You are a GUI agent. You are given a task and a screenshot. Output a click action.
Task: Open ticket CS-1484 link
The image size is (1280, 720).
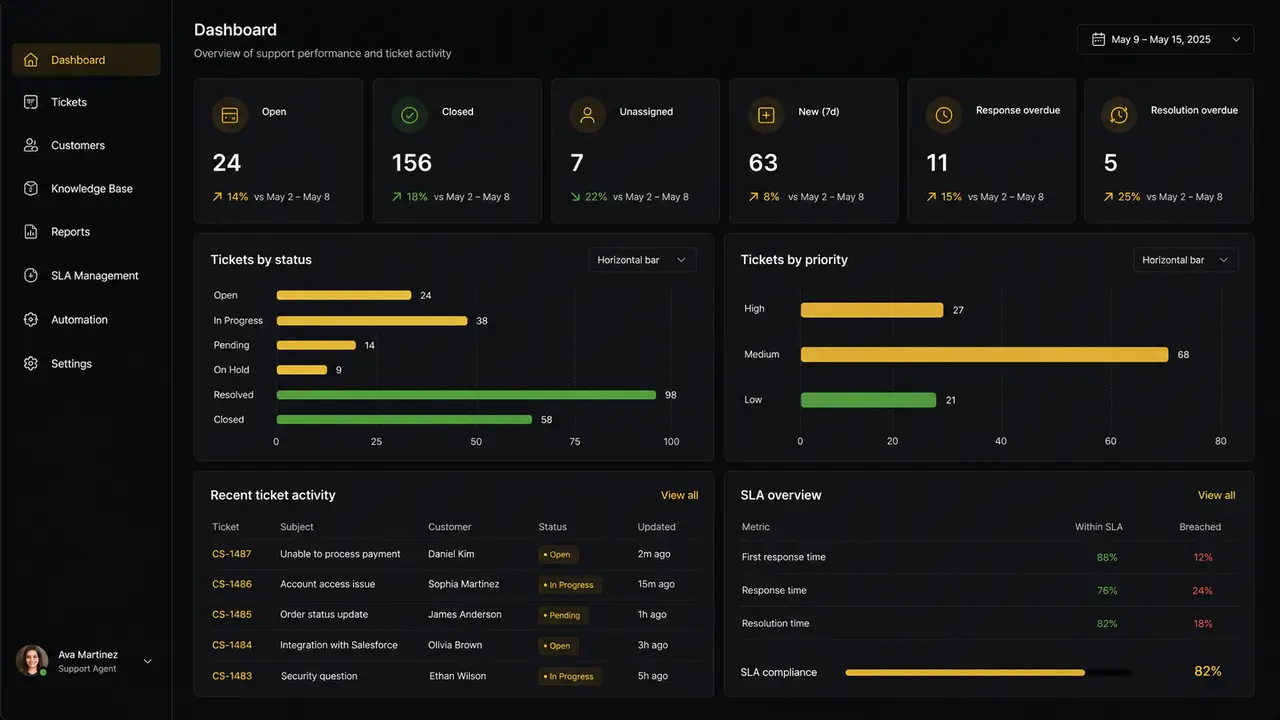[232, 645]
